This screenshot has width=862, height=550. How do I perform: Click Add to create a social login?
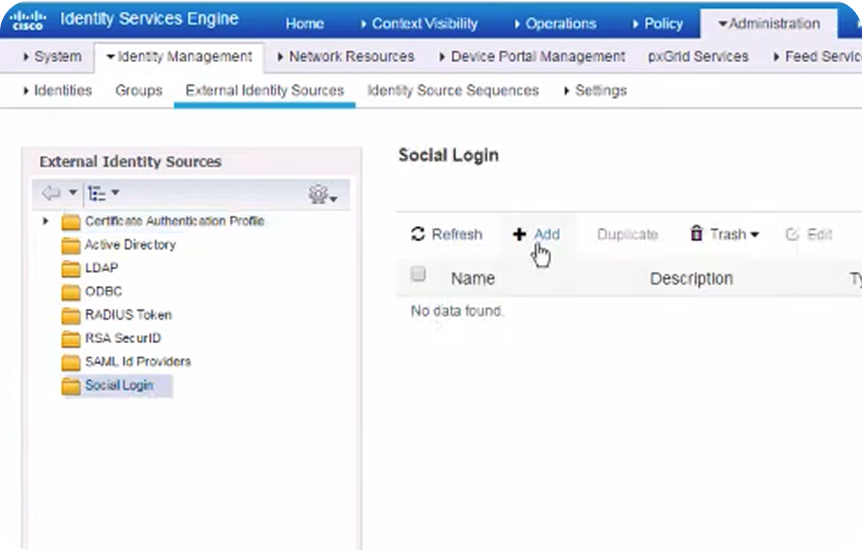tap(547, 235)
